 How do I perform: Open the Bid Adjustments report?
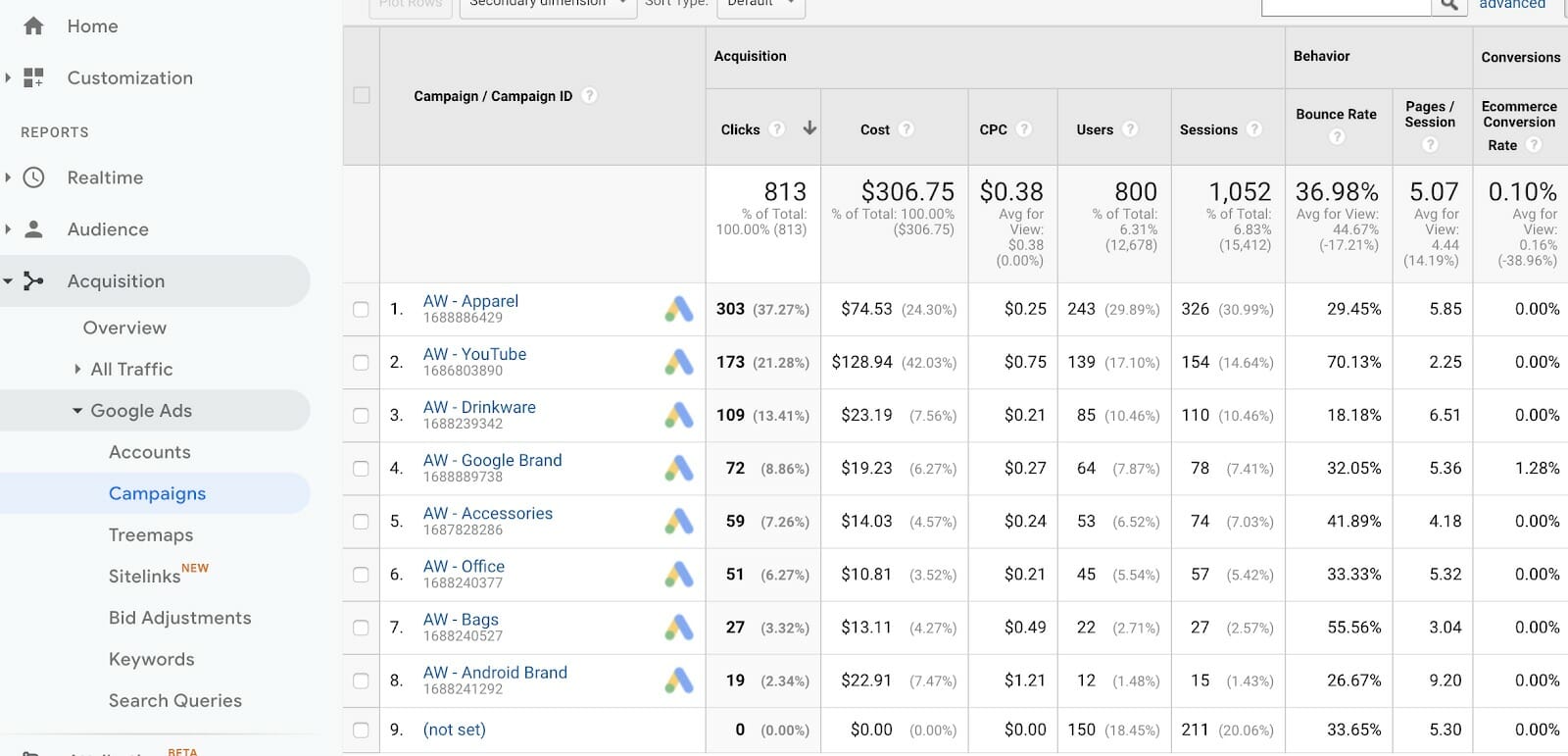click(179, 618)
